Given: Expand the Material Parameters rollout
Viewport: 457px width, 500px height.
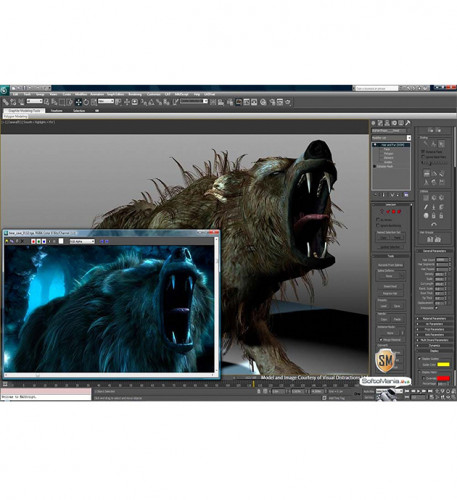Looking at the screenshot, I should (434, 319).
